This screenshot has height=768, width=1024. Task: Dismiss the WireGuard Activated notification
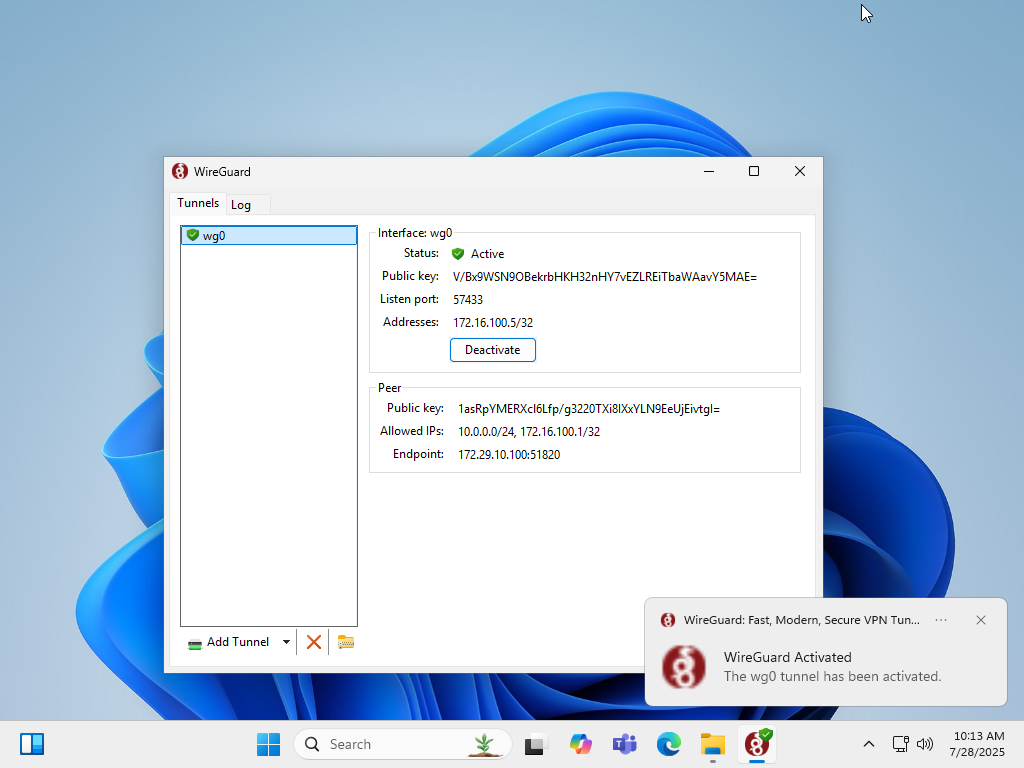[x=981, y=620]
